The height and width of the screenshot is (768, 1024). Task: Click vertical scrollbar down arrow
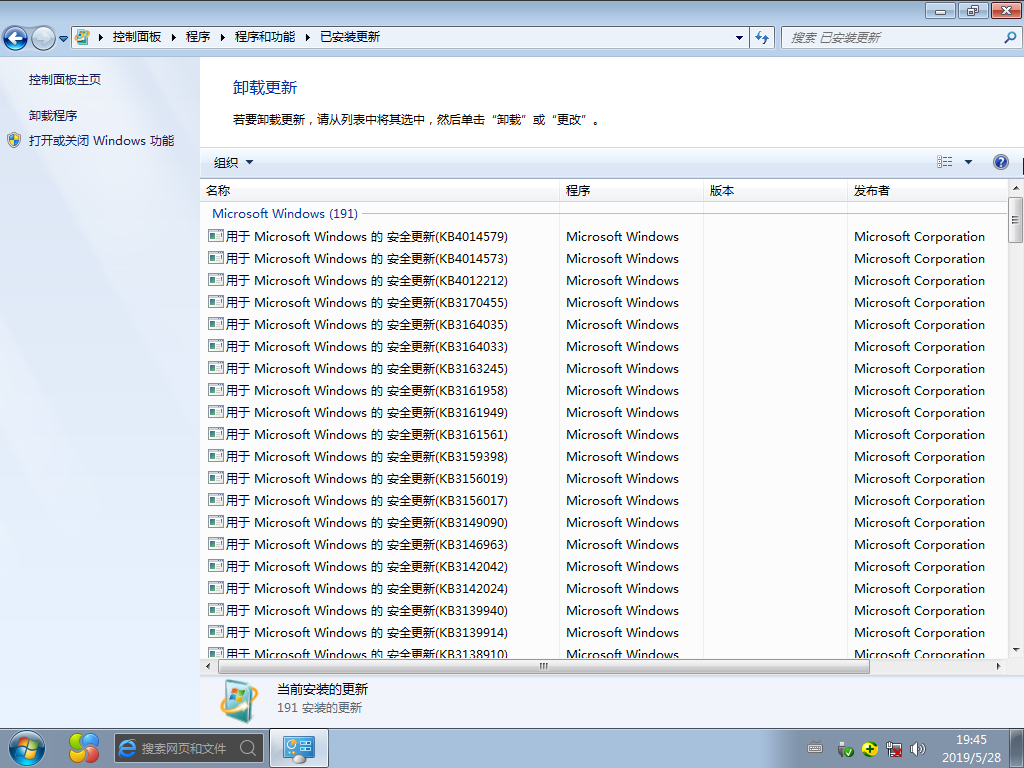[x=1015, y=650]
